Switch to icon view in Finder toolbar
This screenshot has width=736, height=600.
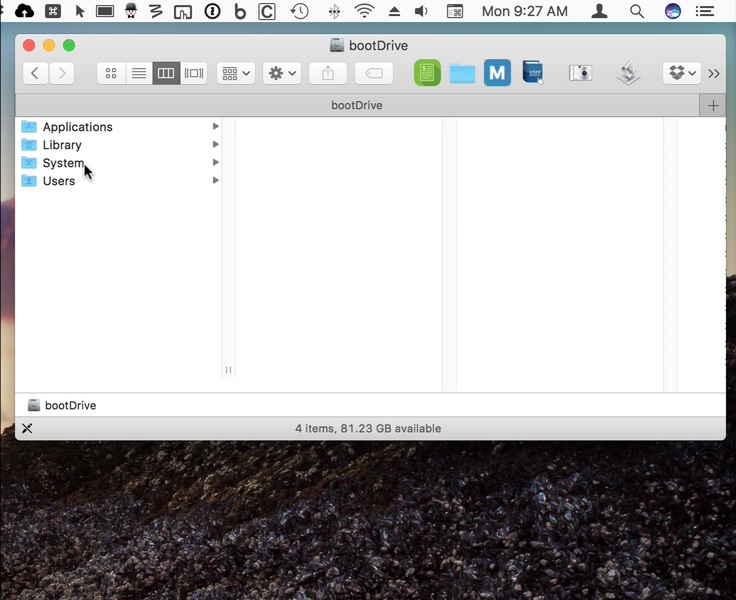click(111, 73)
